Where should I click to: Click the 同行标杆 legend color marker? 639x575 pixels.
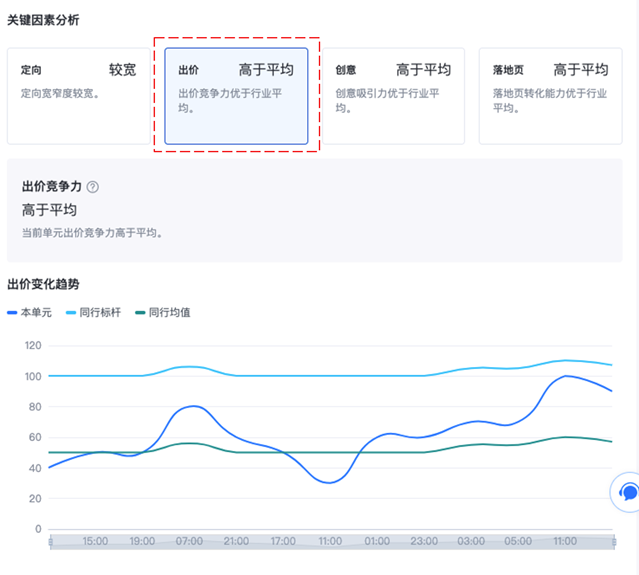click(73, 313)
